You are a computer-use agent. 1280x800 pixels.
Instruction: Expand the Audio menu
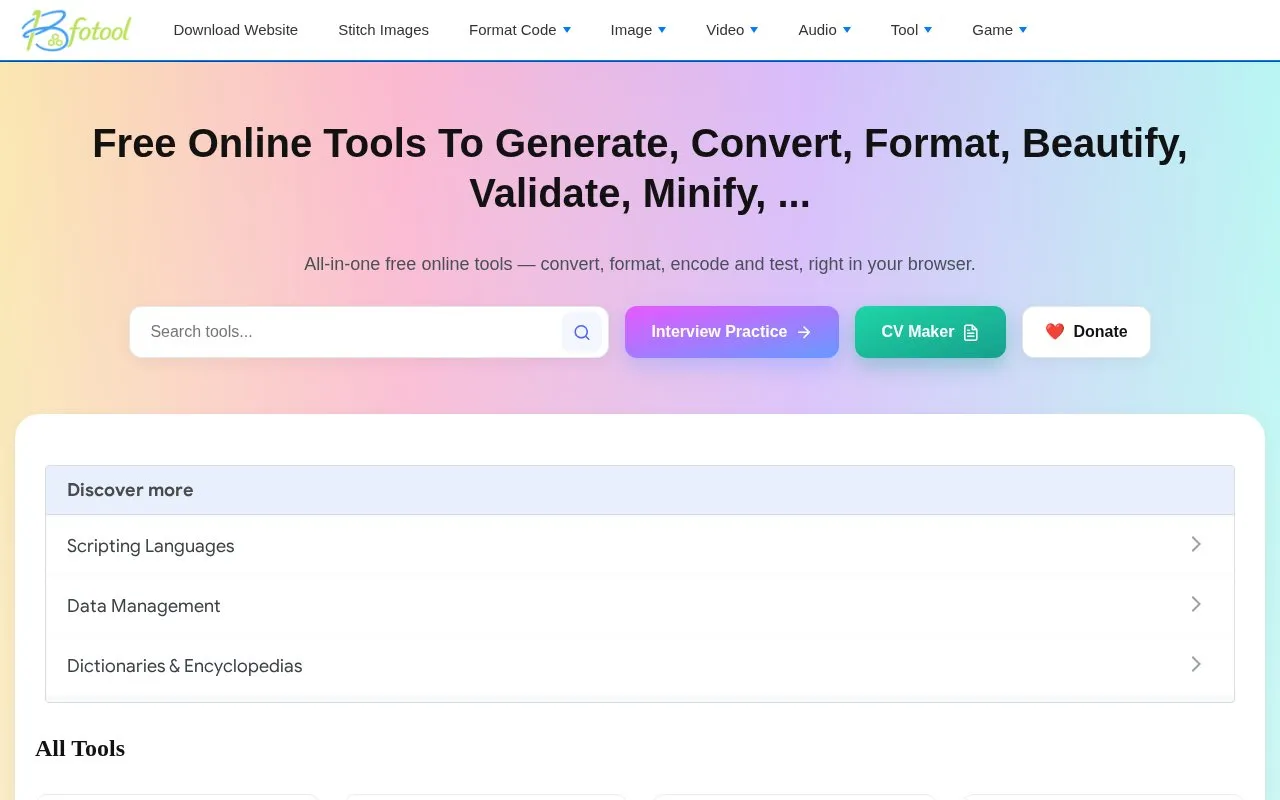click(825, 30)
